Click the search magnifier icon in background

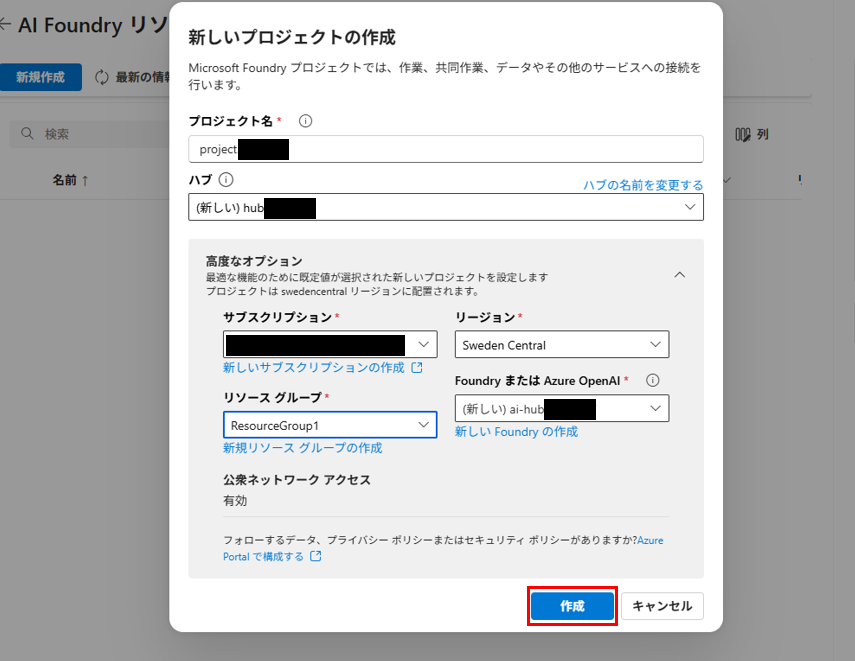click(x=27, y=134)
